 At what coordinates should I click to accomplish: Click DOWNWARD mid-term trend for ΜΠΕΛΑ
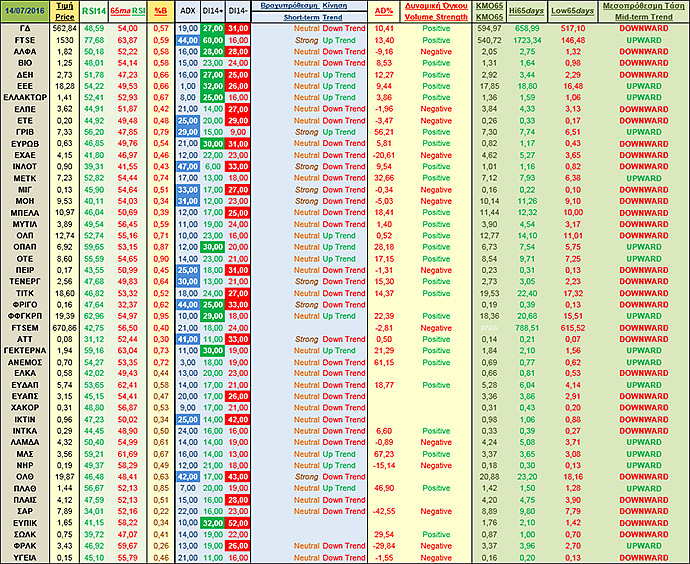[644, 213]
